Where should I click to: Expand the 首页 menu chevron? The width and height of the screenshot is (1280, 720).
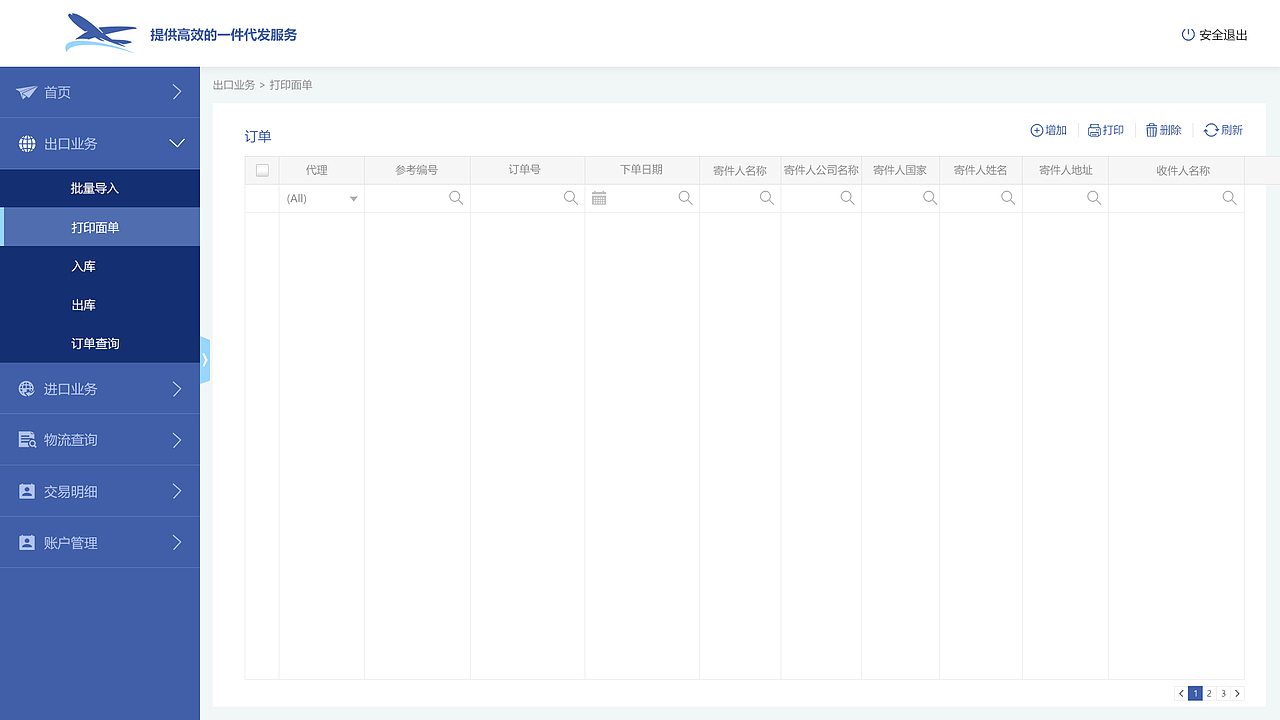pyautogui.click(x=177, y=92)
